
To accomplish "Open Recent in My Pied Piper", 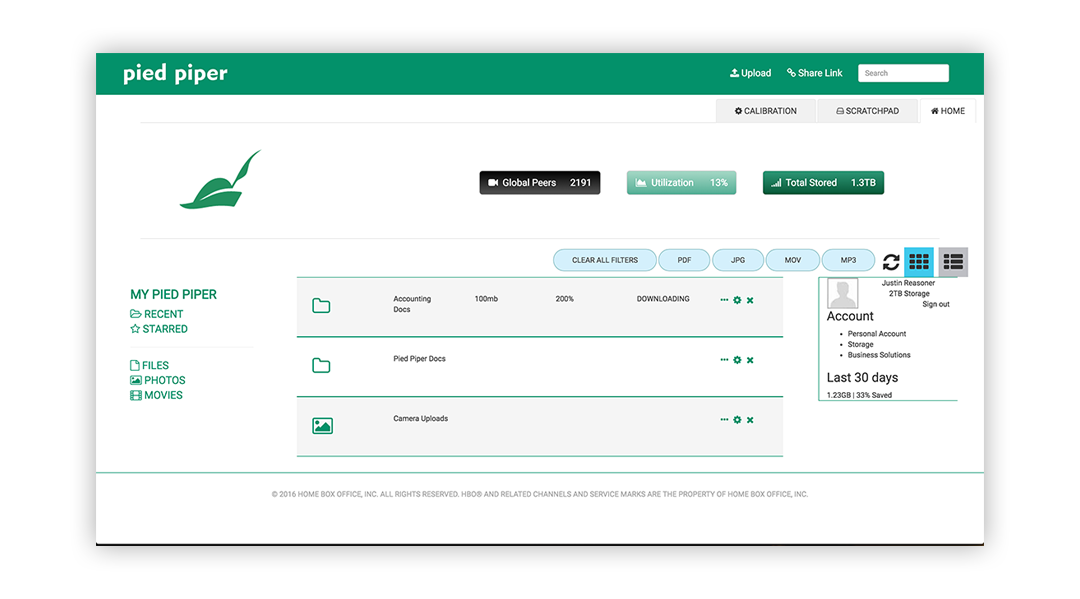I will pyautogui.click(x=156, y=314).
